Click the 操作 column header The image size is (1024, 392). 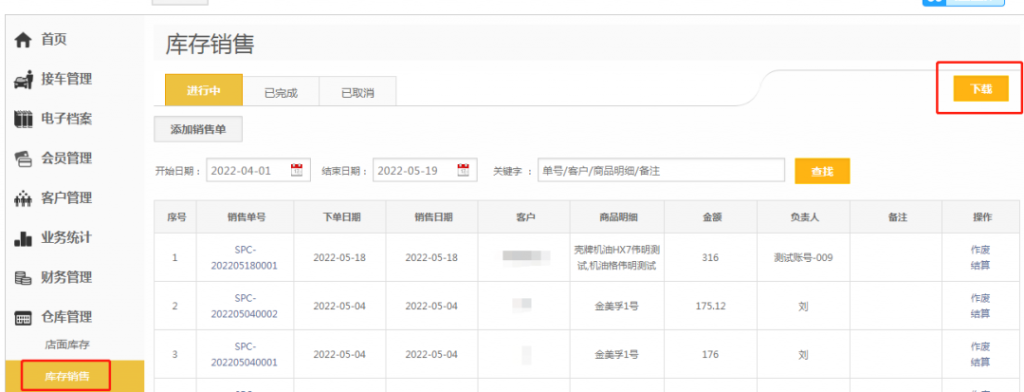[x=981, y=217]
